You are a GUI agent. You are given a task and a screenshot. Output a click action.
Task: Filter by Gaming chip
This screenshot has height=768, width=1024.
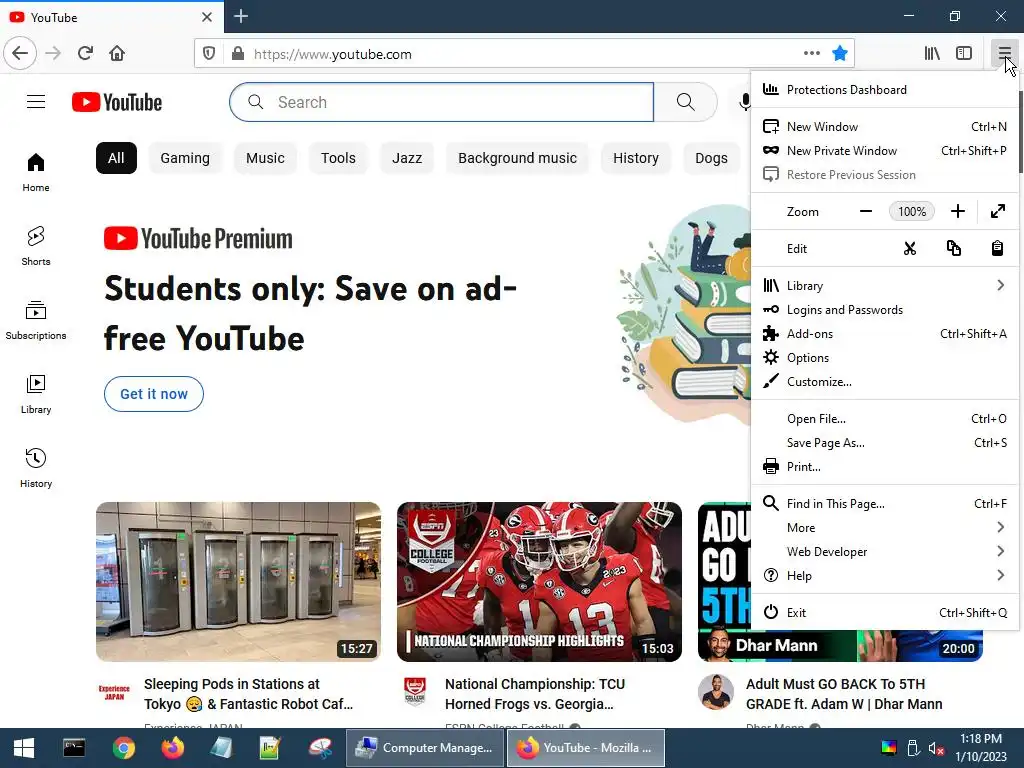[x=185, y=158]
